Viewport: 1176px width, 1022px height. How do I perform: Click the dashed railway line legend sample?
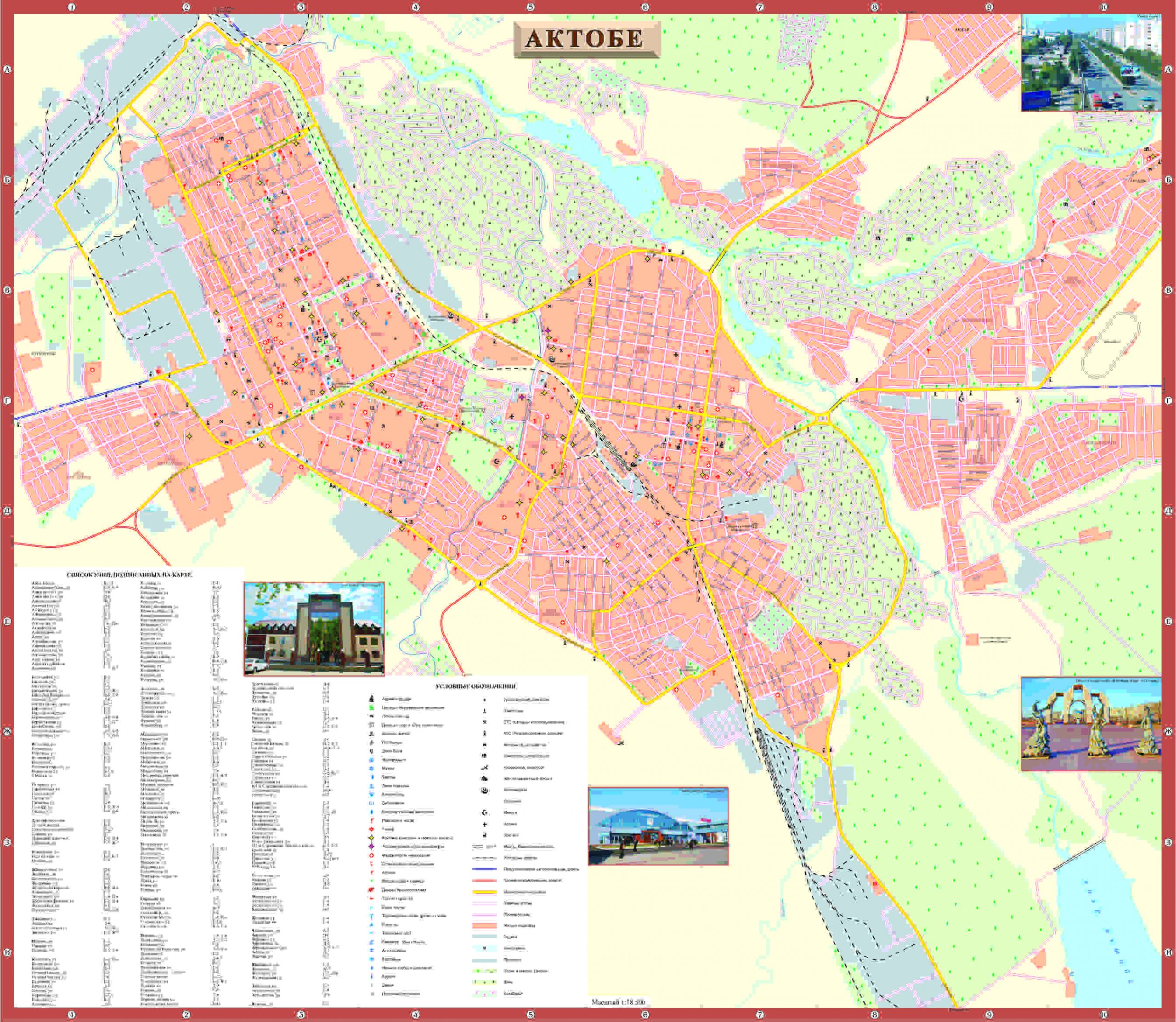click(485, 858)
